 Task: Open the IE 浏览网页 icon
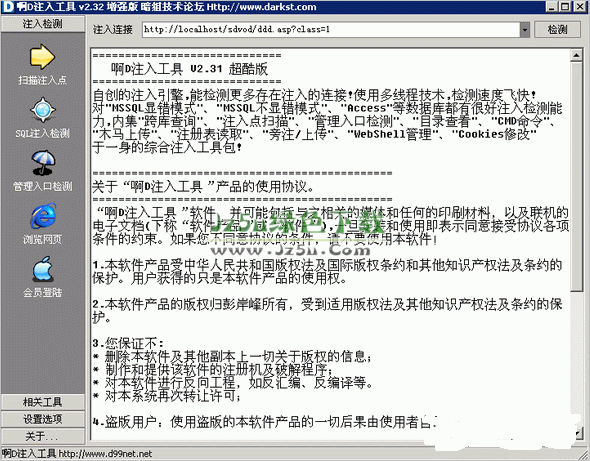coord(43,216)
